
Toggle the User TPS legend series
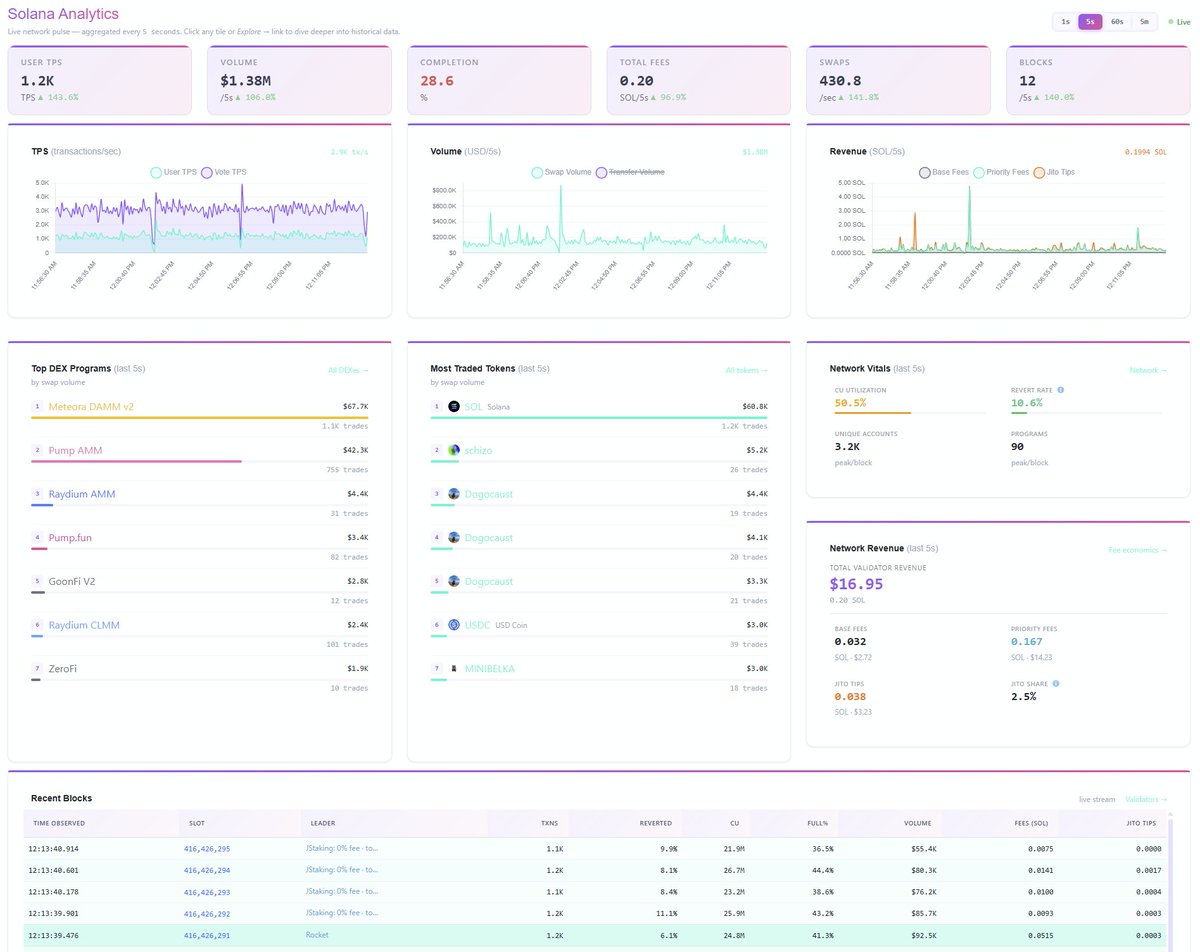point(175,172)
